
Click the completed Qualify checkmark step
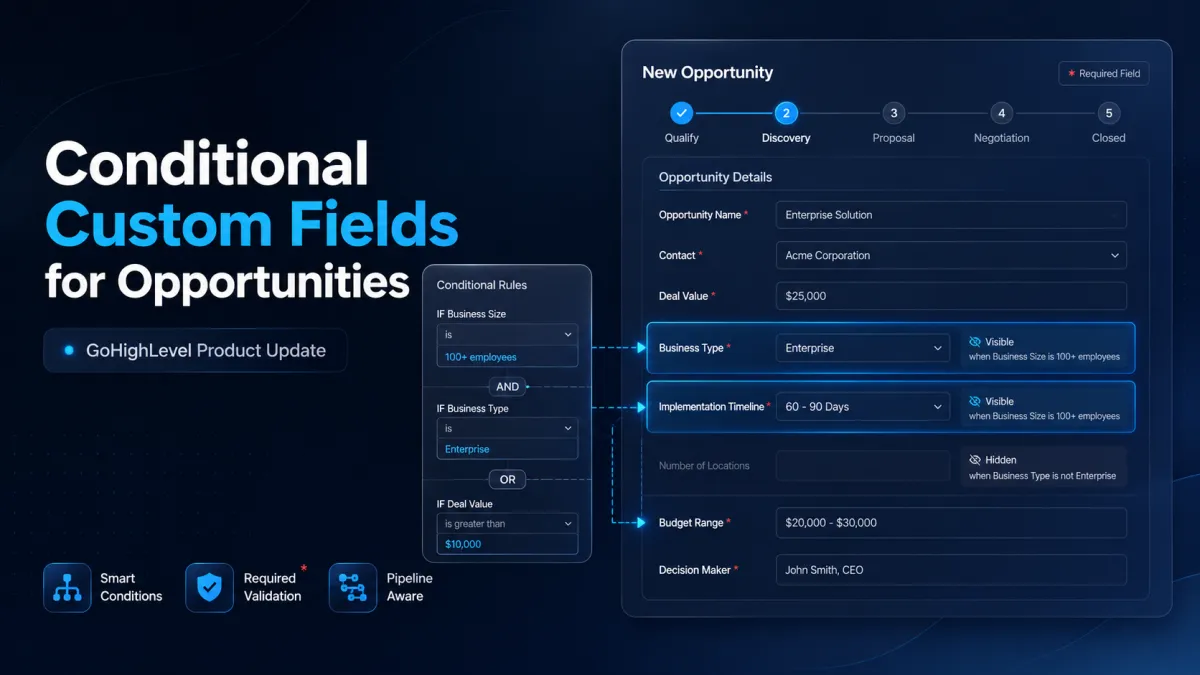681,113
